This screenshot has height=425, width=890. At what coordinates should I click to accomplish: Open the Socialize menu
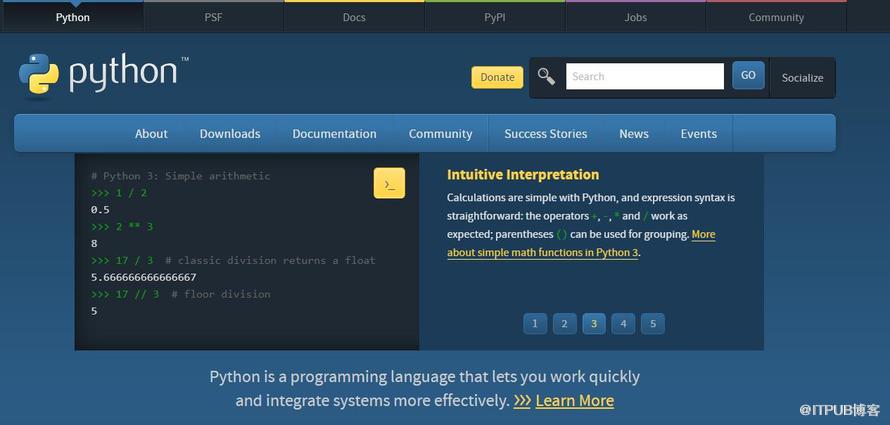802,78
